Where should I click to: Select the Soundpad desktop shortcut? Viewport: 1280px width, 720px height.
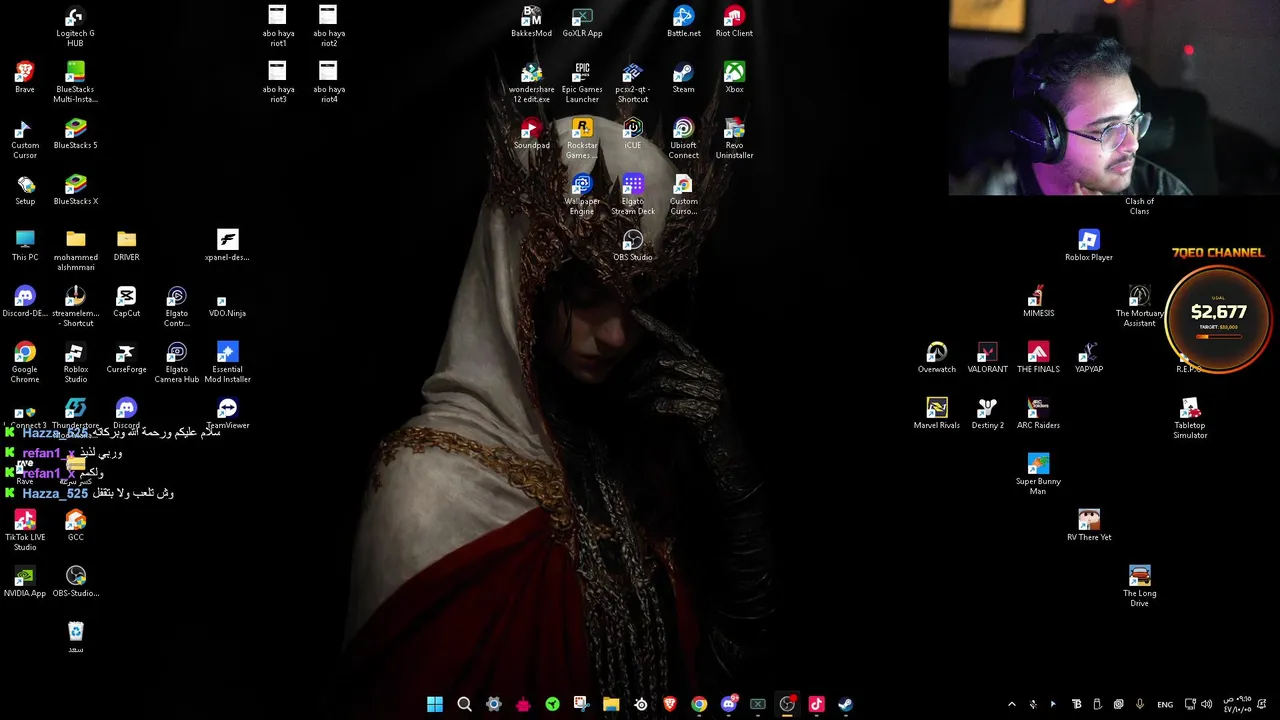pyautogui.click(x=531, y=134)
